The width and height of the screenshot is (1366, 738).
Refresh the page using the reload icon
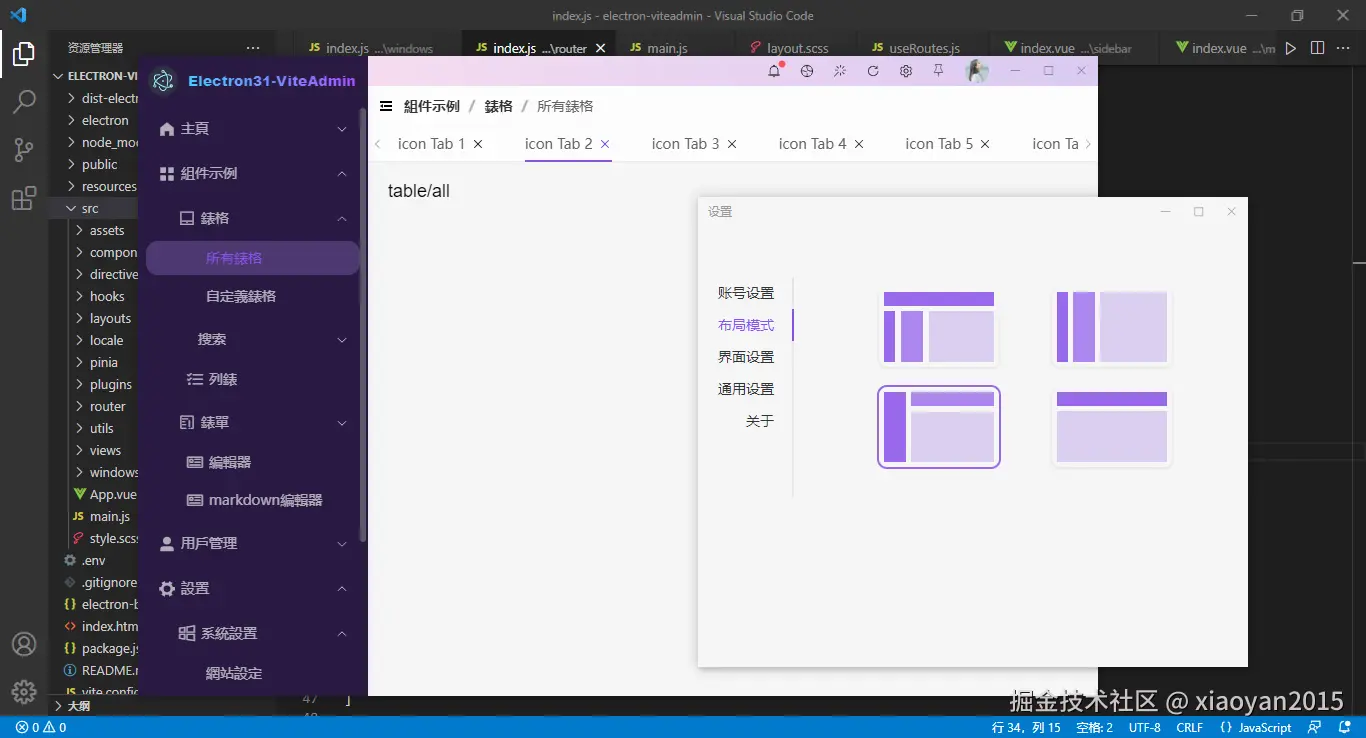(x=873, y=71)
